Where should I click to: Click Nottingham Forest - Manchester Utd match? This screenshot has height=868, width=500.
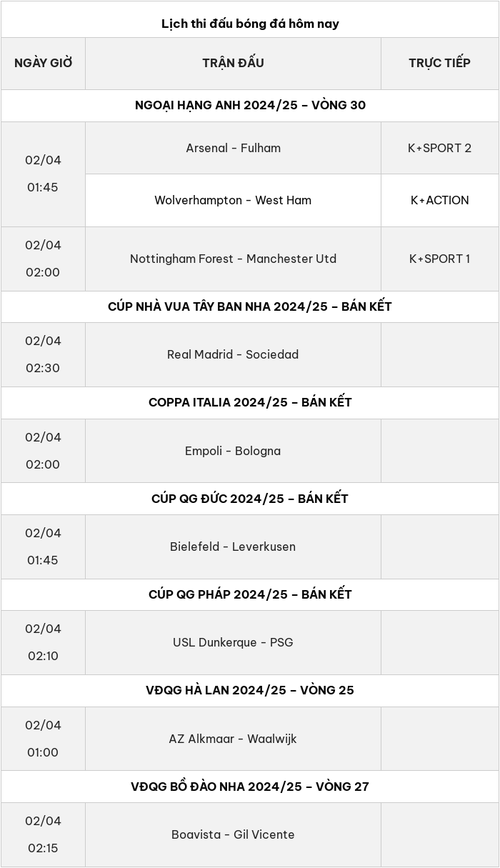tap(233, 259)
